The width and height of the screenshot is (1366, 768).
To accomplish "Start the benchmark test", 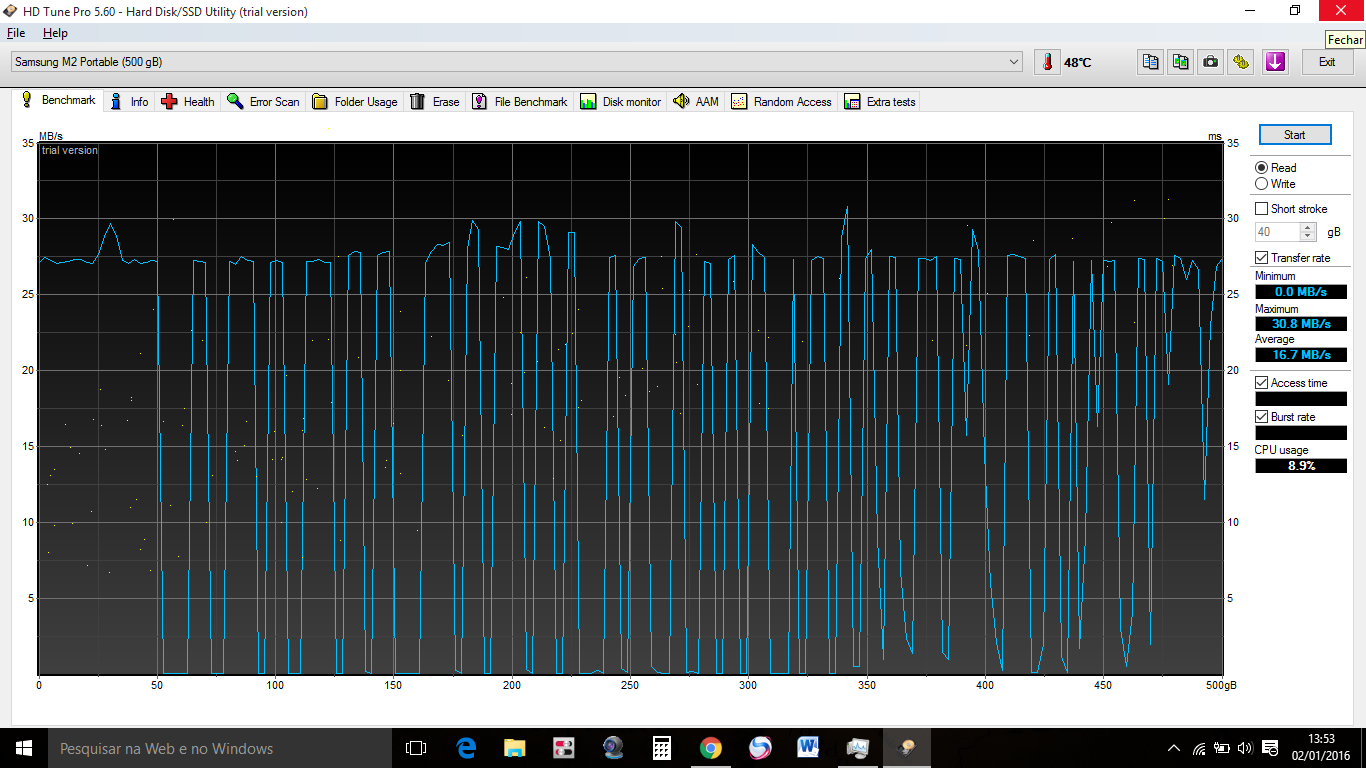I will point(1294,135).
